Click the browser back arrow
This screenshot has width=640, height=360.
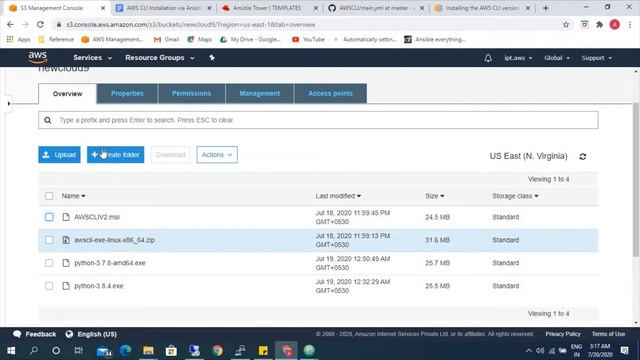10,24
